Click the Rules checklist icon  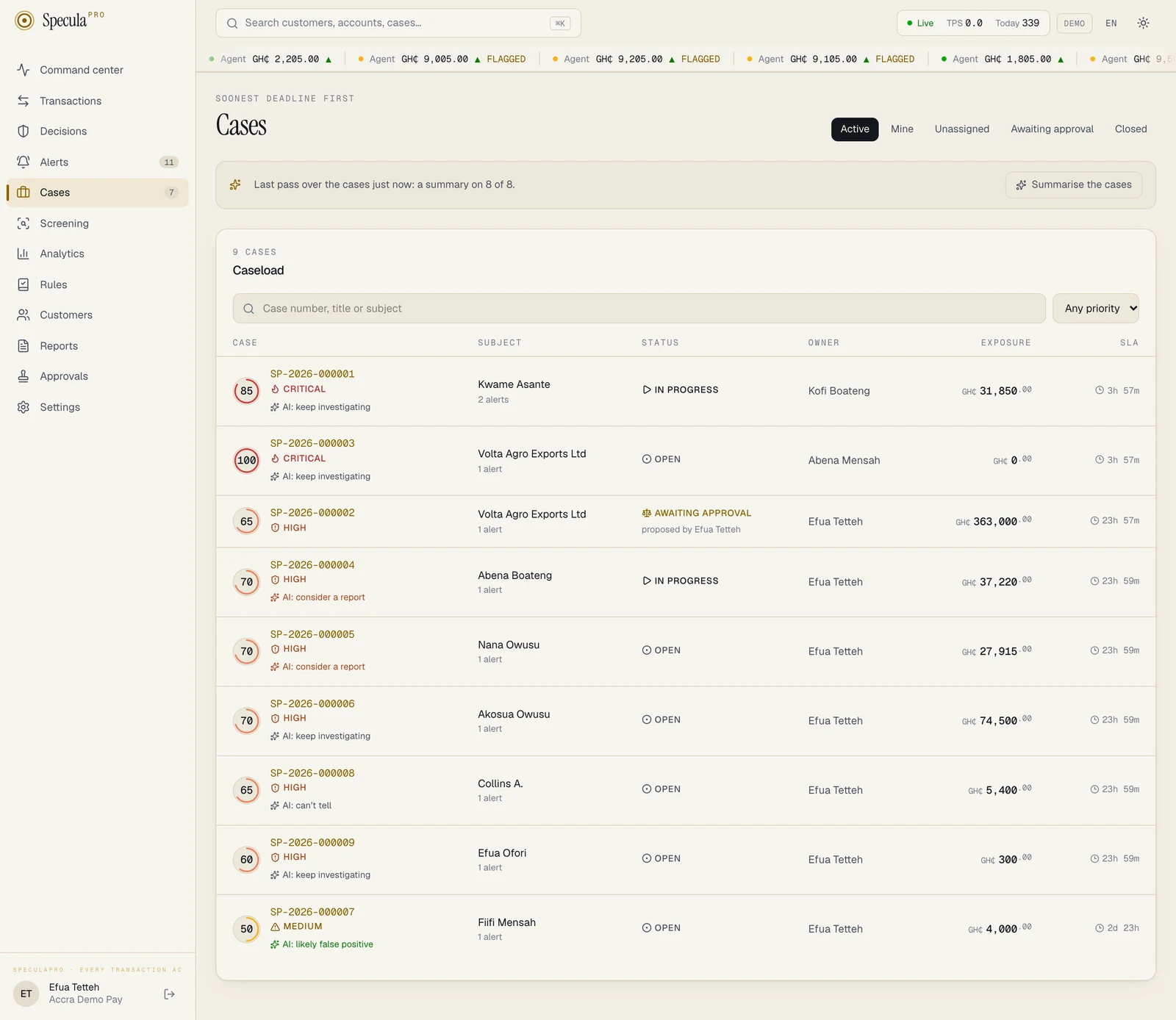[x=24, y=284]
